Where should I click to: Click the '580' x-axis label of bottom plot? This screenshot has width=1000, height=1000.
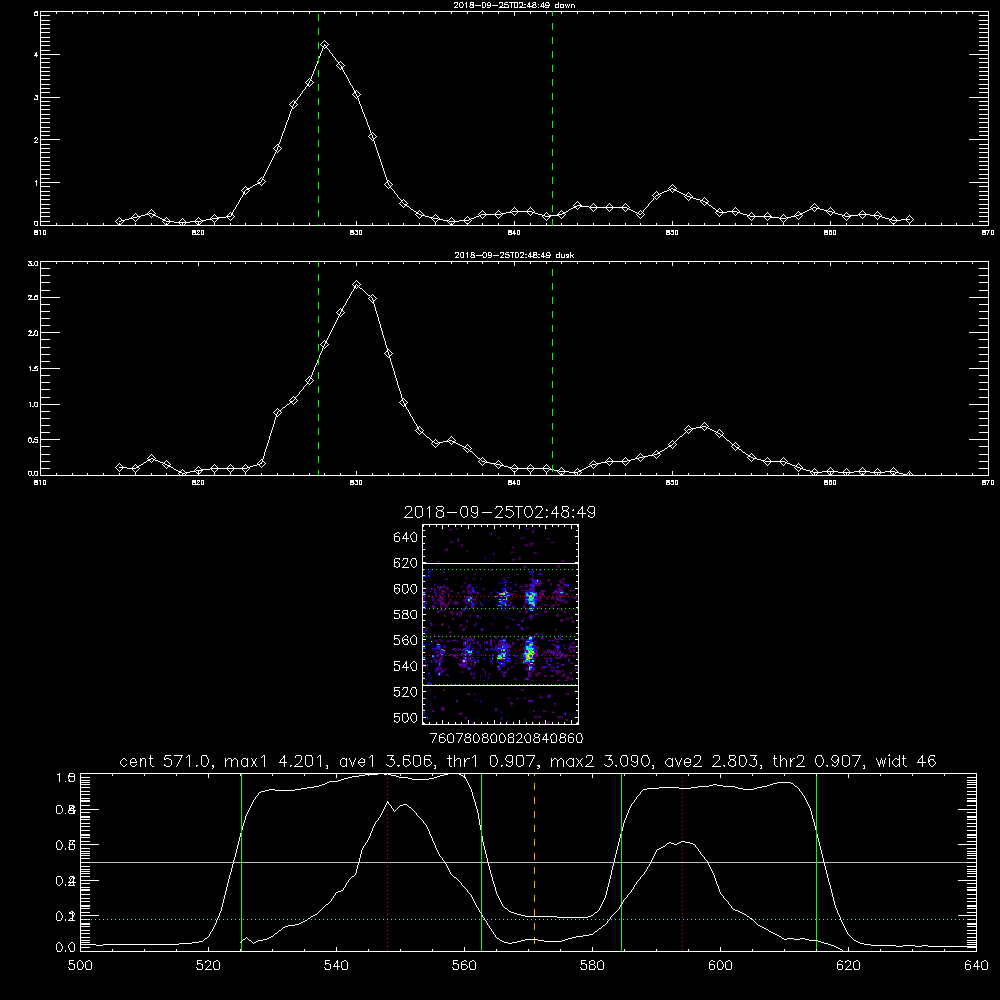coord(592,966)
